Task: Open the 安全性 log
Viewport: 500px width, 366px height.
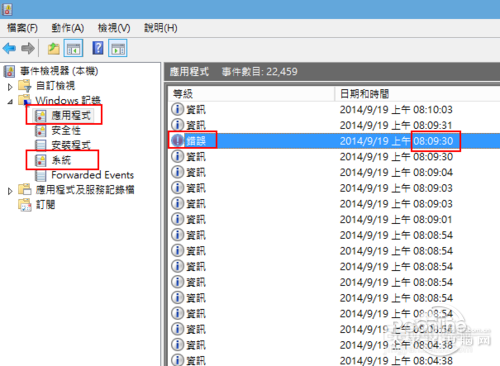Action: tap(66, 130)
